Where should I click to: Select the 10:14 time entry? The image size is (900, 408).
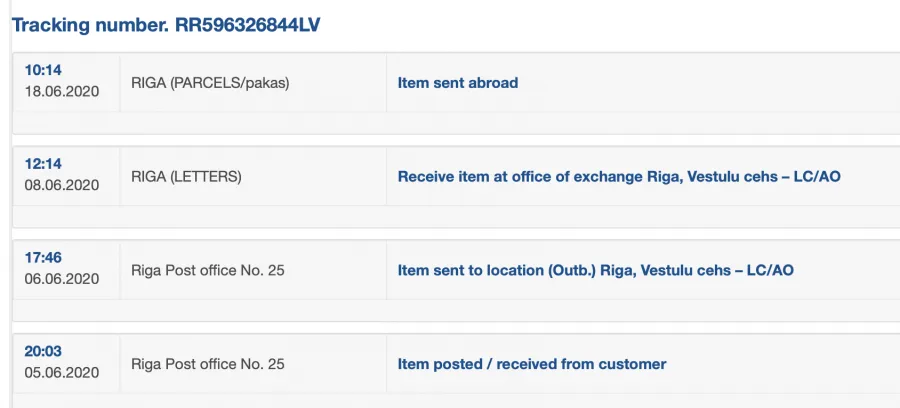click(42, 70)
